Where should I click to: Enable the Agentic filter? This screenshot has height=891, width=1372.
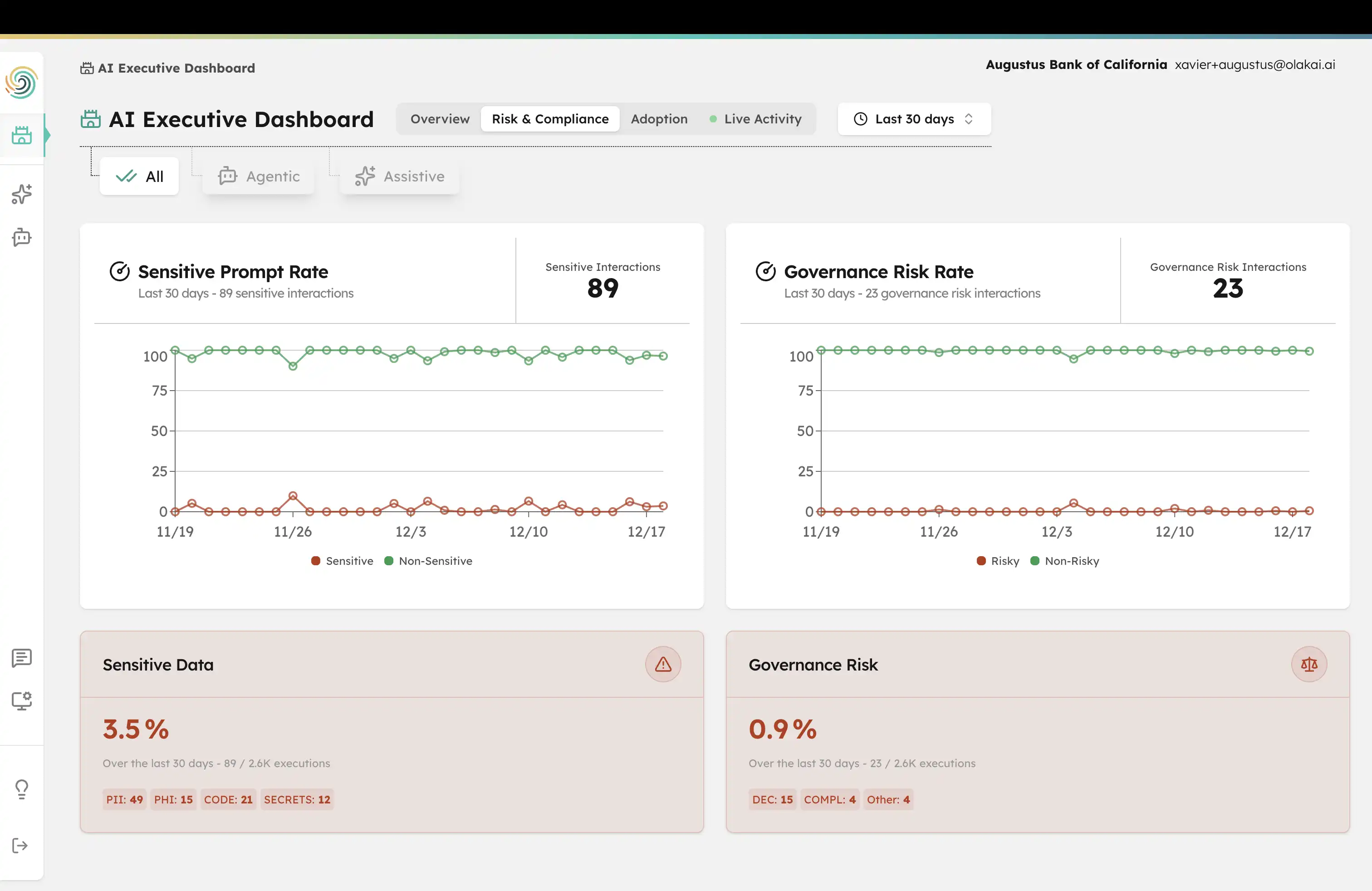[x=258, y=176]
